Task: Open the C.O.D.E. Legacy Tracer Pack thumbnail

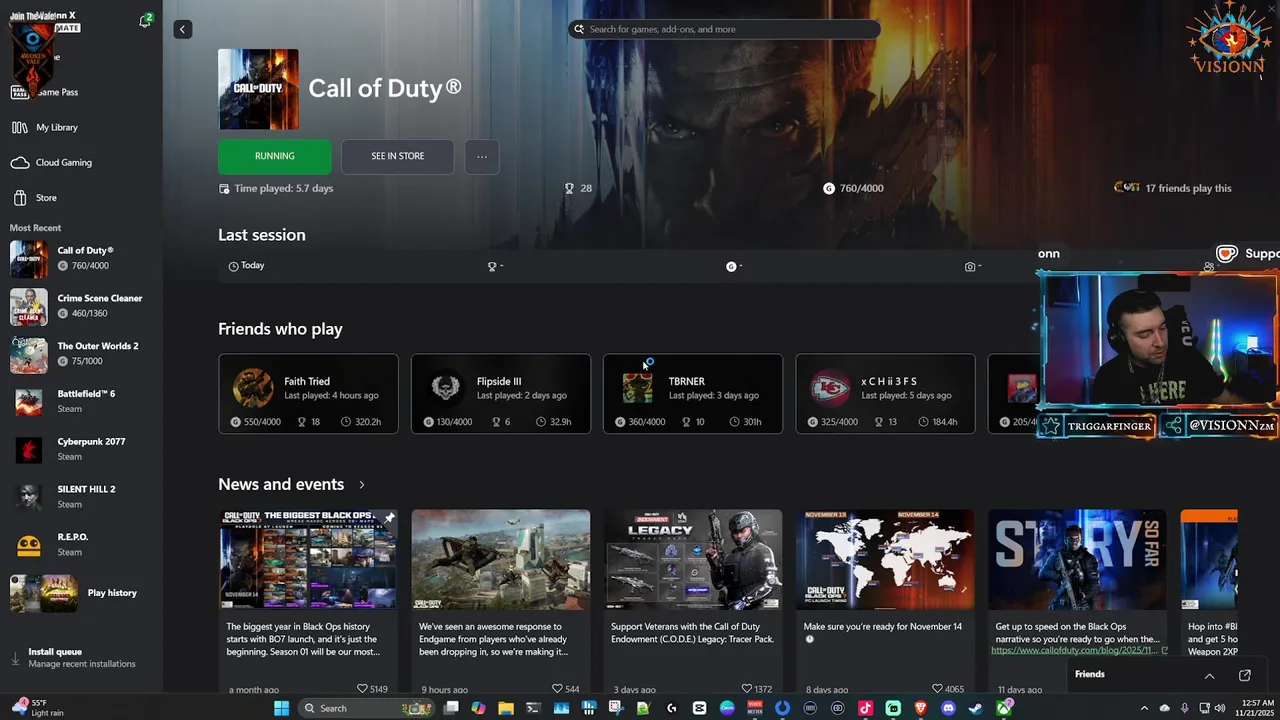Action: point(693,559)
